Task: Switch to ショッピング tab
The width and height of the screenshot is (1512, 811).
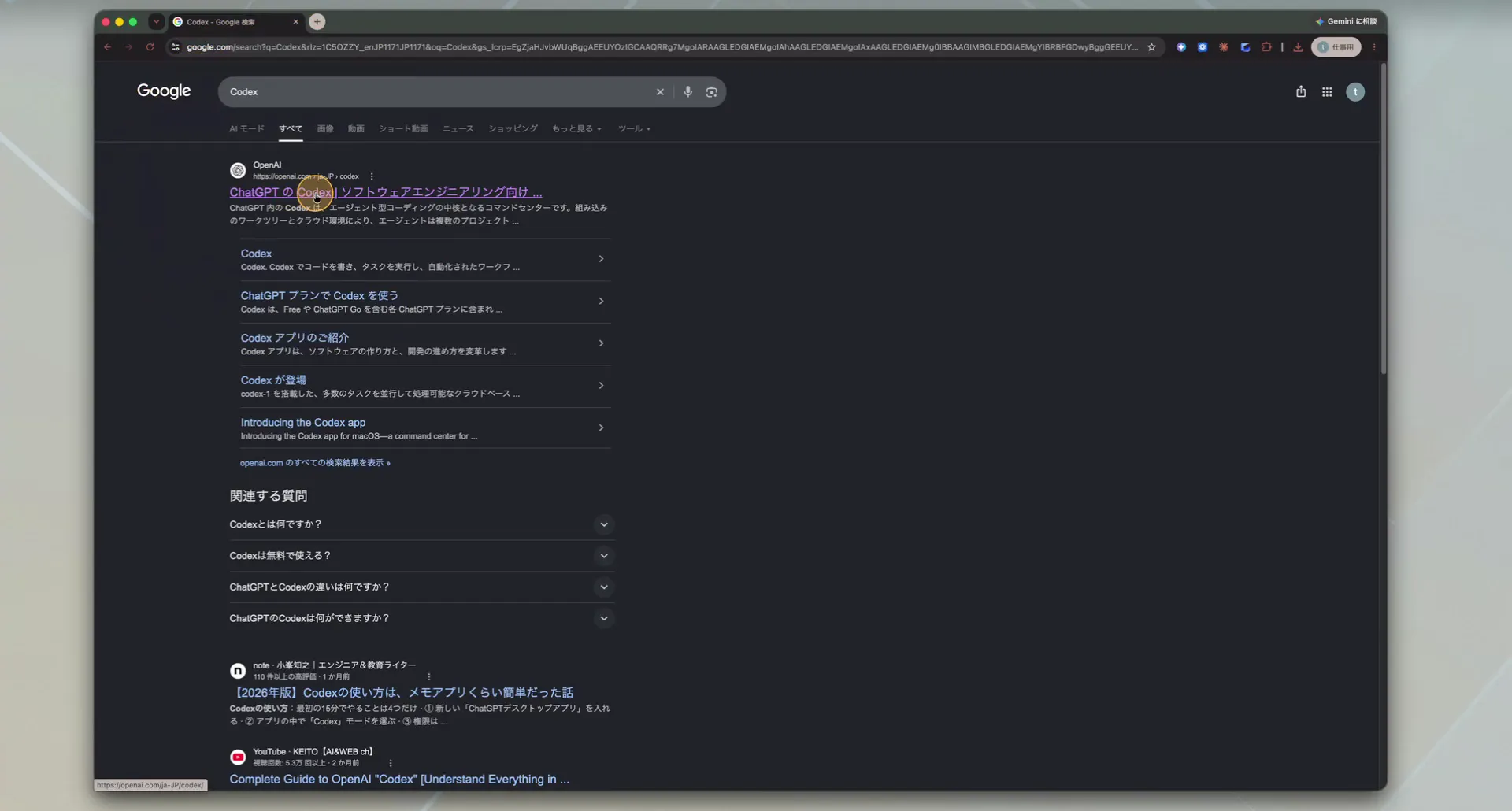Action: 513,129
